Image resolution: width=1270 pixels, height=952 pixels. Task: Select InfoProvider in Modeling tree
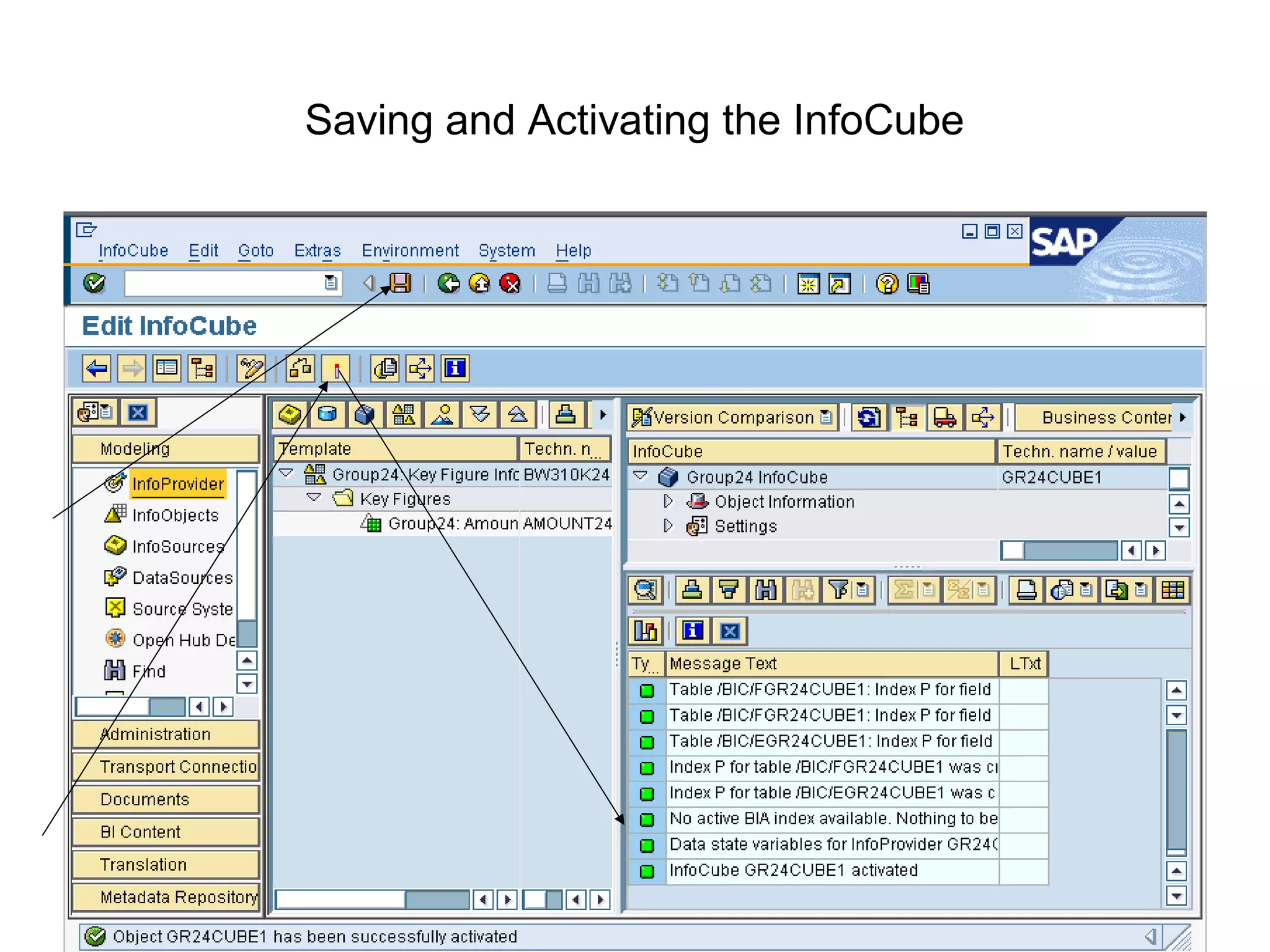[178, 484]
